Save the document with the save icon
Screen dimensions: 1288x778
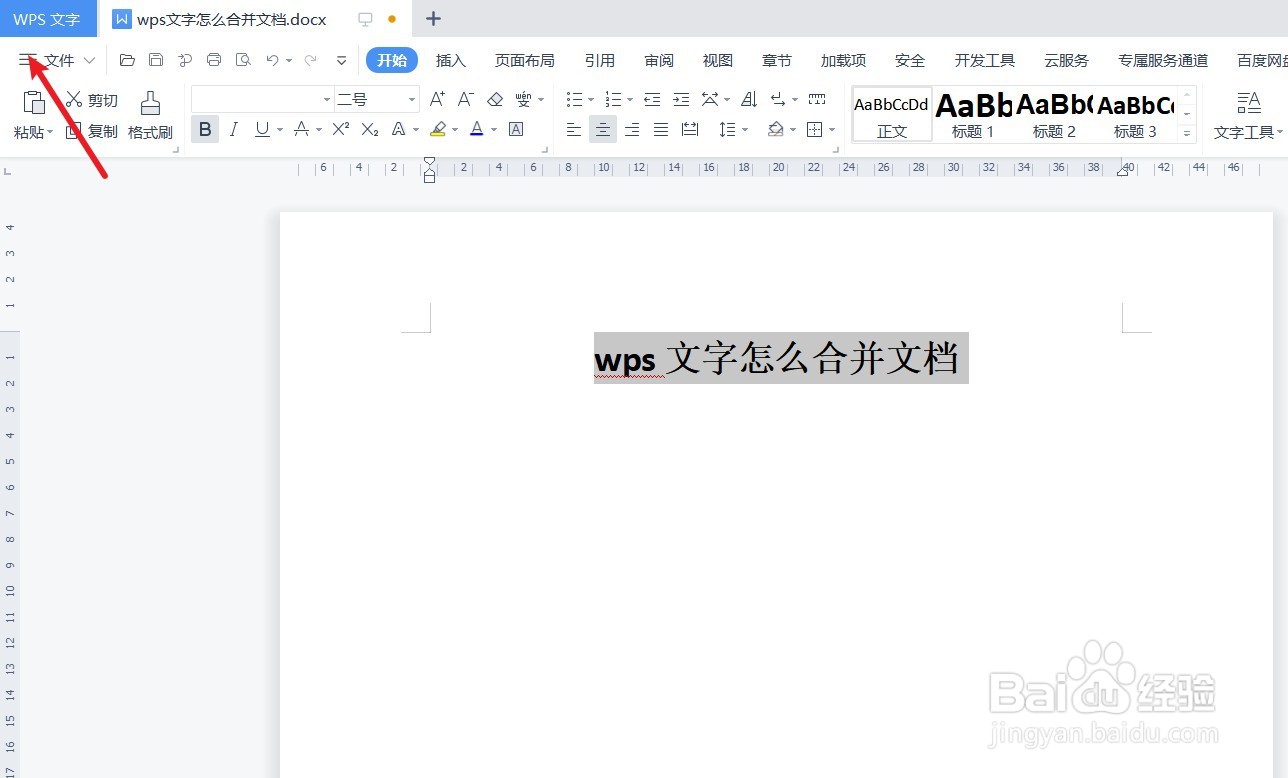click(x=156, y=60)
